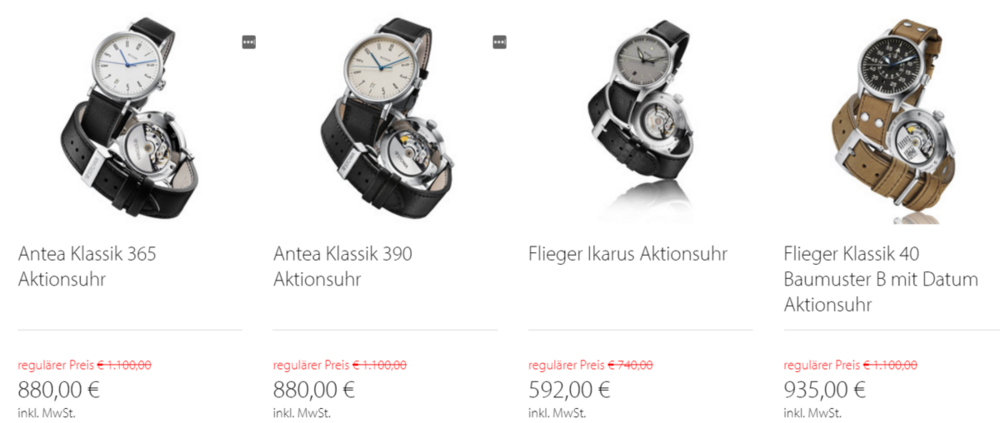
Task: Click inkl. MwSt. text under Flieger Ikarus price
Action: [x=557, y=413]
